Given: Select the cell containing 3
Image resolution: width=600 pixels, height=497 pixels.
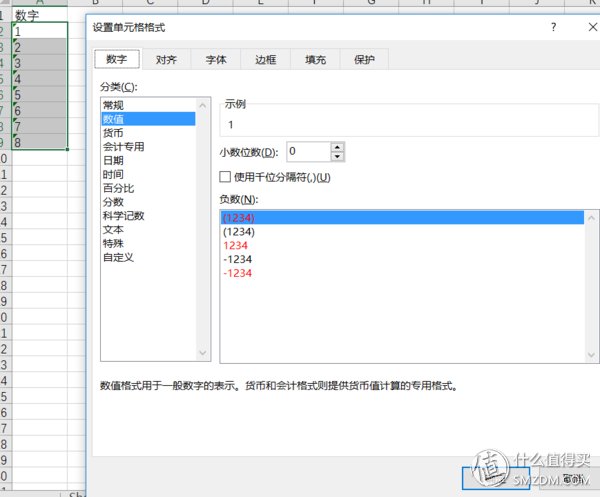Looking at the screenshot, I should 40,62.
